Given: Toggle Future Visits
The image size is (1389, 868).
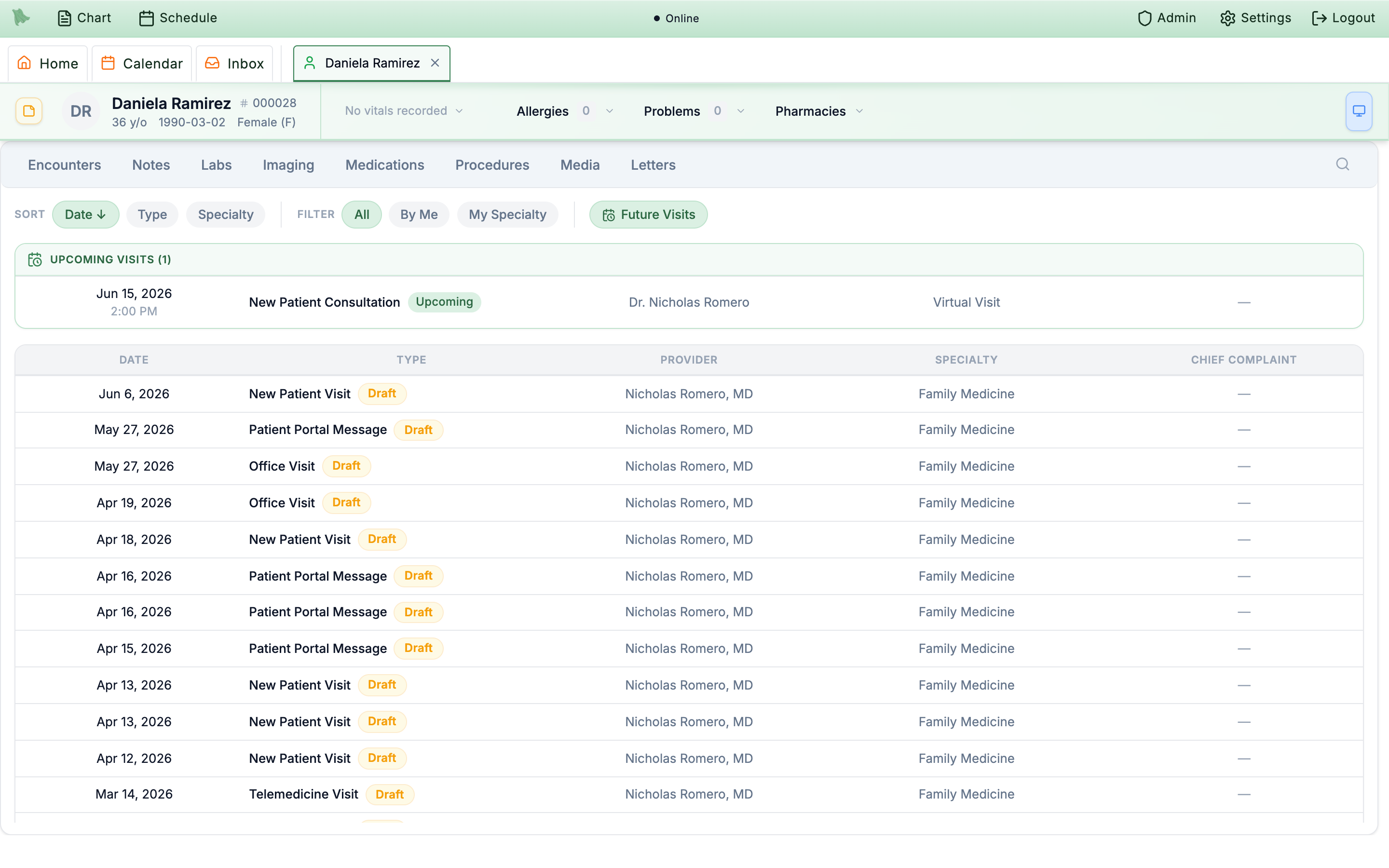Looking at the screenshot, I should click(648, 214).
